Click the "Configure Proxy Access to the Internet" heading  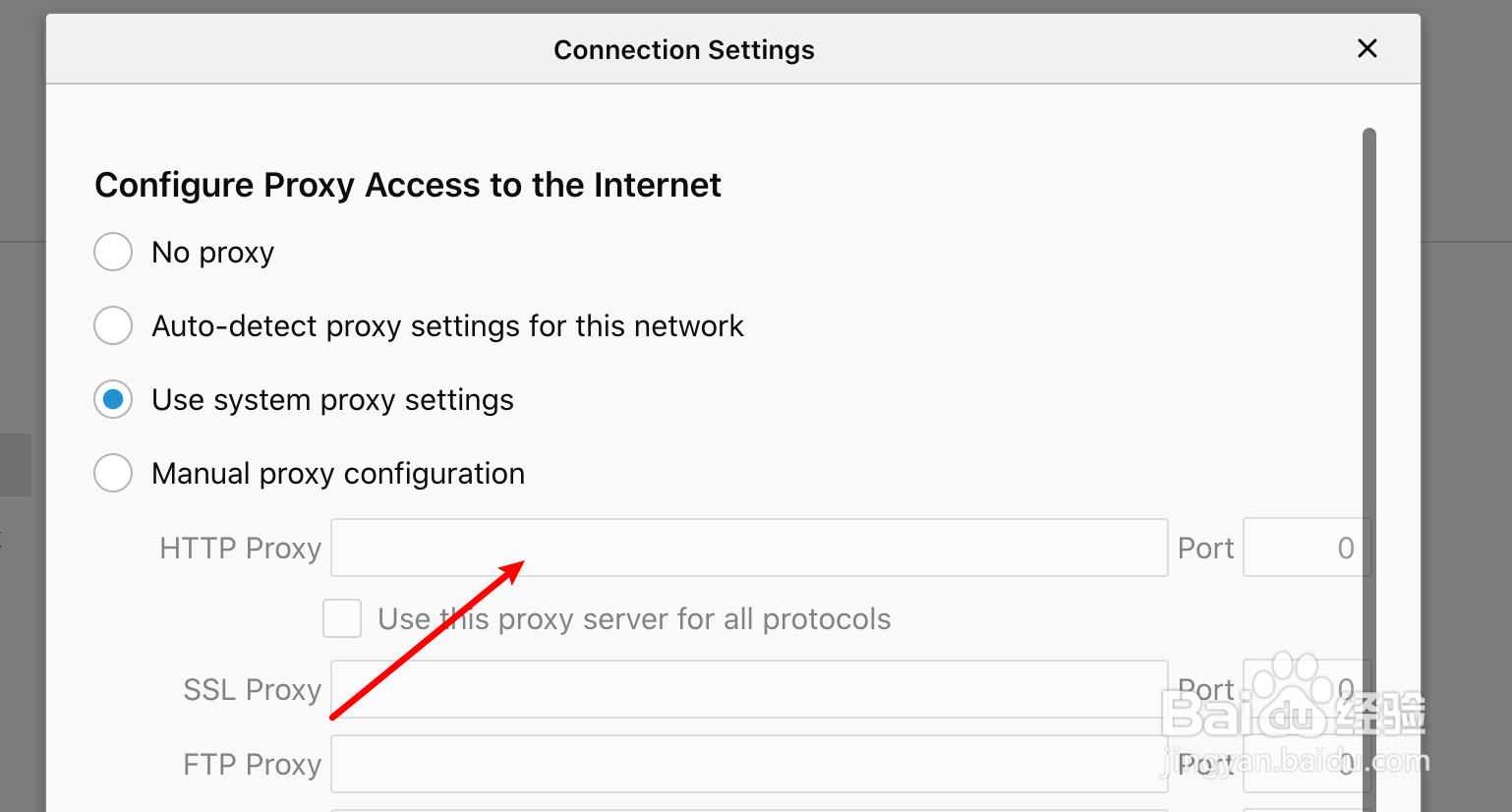[x=408, y=185]
